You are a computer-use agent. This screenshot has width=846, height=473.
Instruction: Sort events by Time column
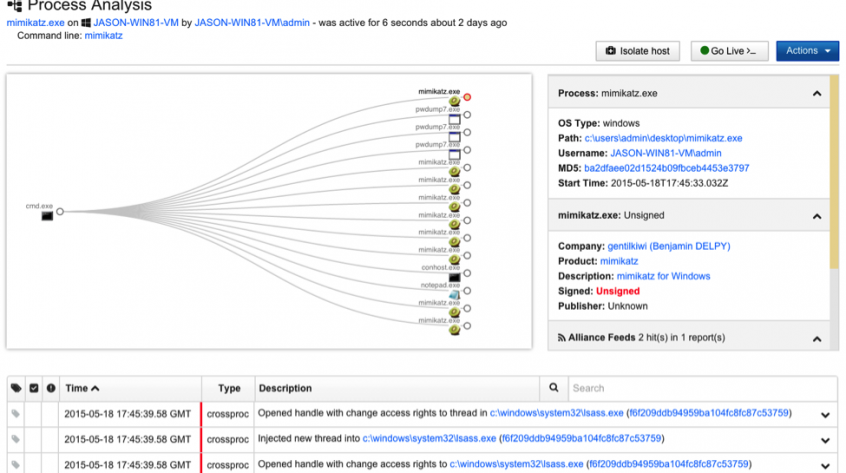(x=83, y=388)
